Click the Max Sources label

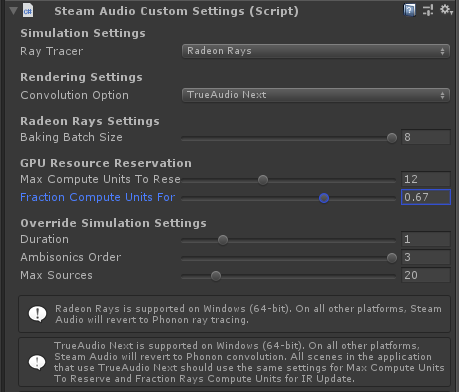pos(56,275)
